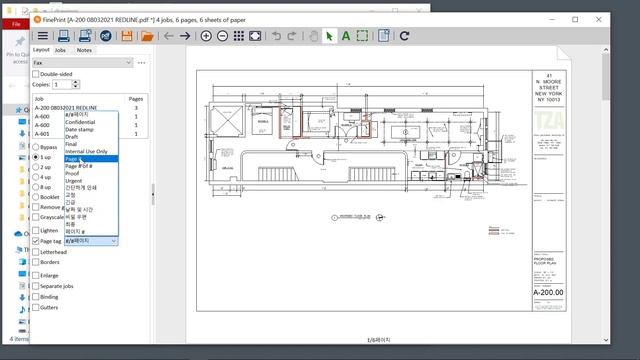Select the green arrow pointer tool
640x360 pixels.
click(x=329, y=36)
